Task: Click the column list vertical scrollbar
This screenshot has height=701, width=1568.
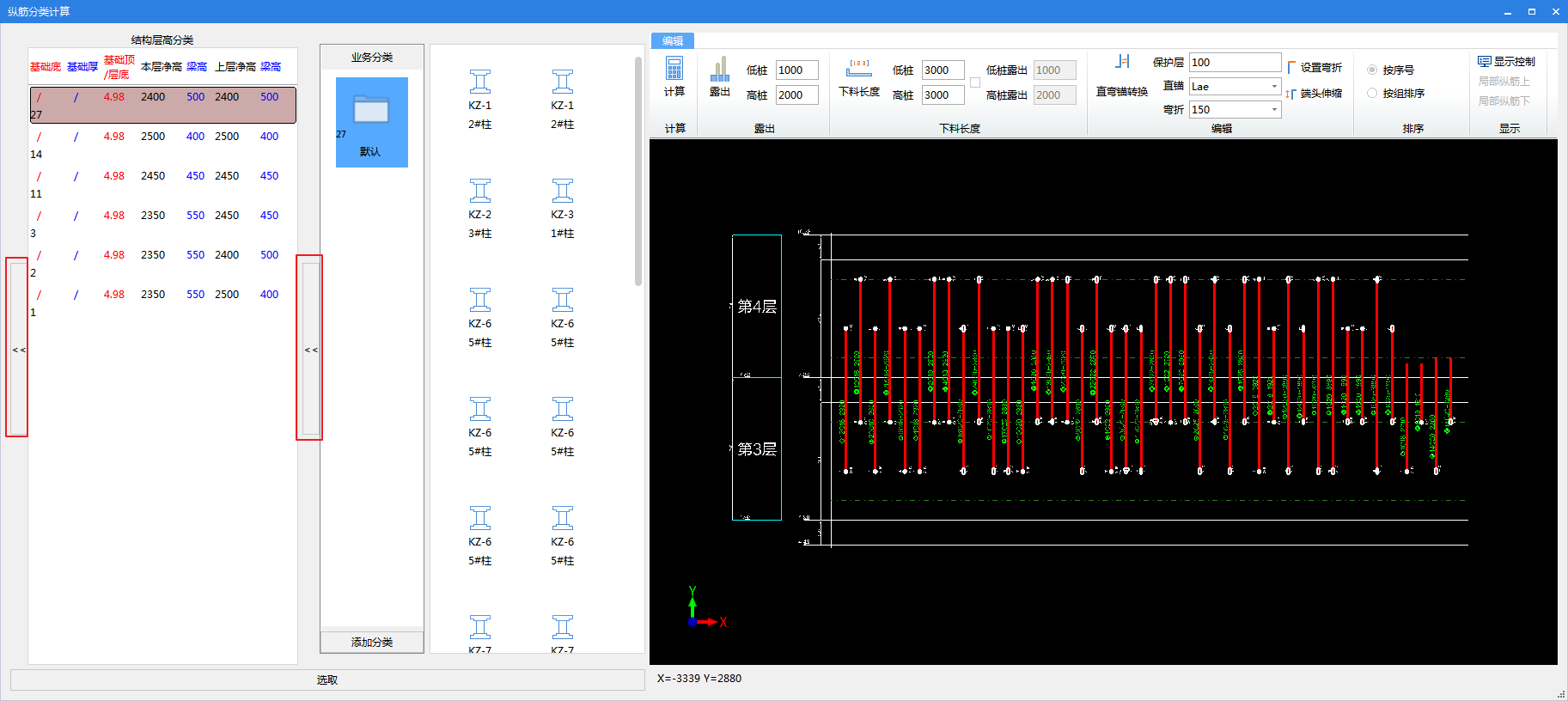Action: (x=638, y=172)
